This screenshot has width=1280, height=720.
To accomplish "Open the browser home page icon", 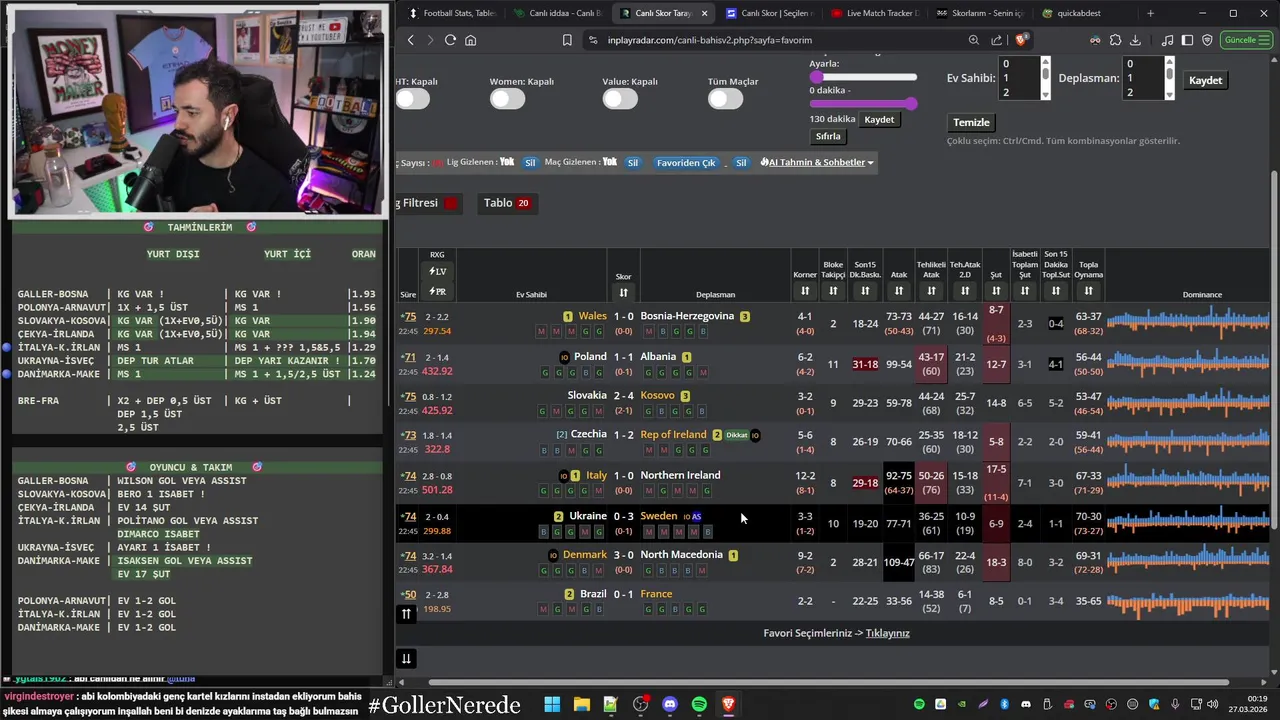I will [x=470, y=40].
